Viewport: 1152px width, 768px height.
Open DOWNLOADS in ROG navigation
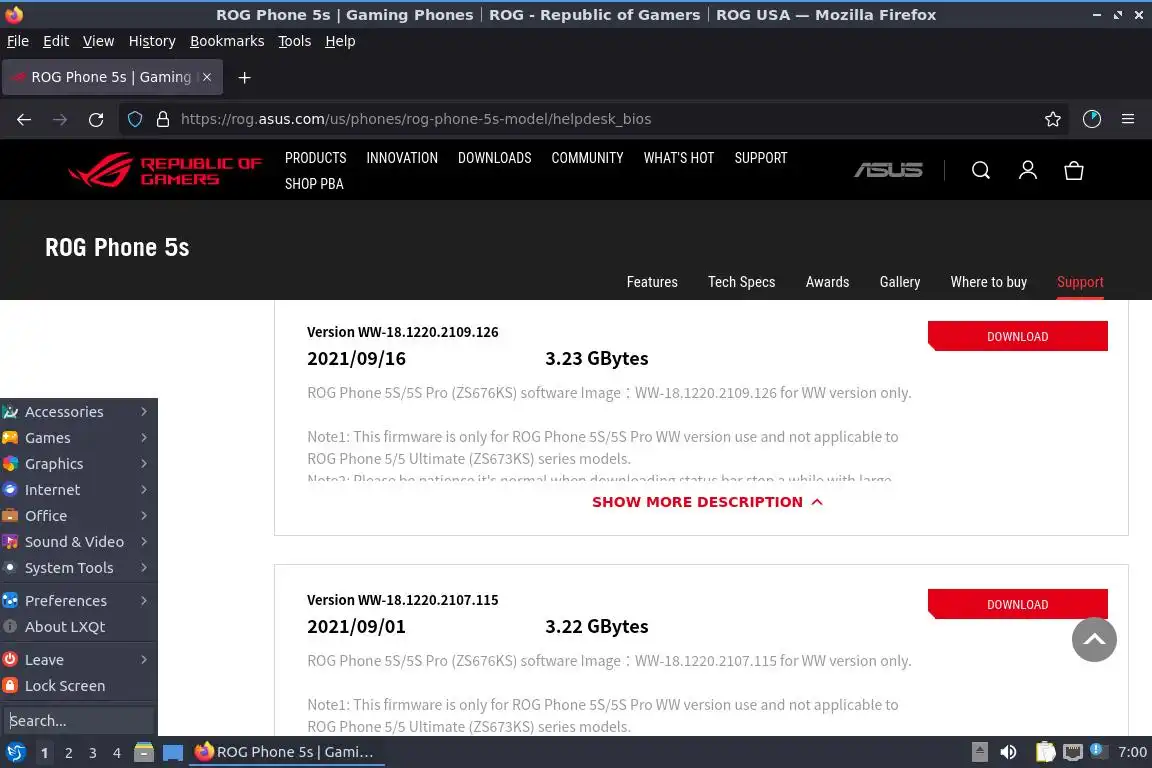coord(494,158)
